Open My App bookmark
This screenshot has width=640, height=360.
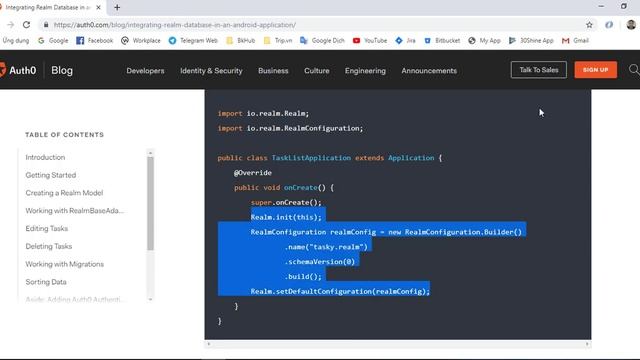click(x=484, y=40)
